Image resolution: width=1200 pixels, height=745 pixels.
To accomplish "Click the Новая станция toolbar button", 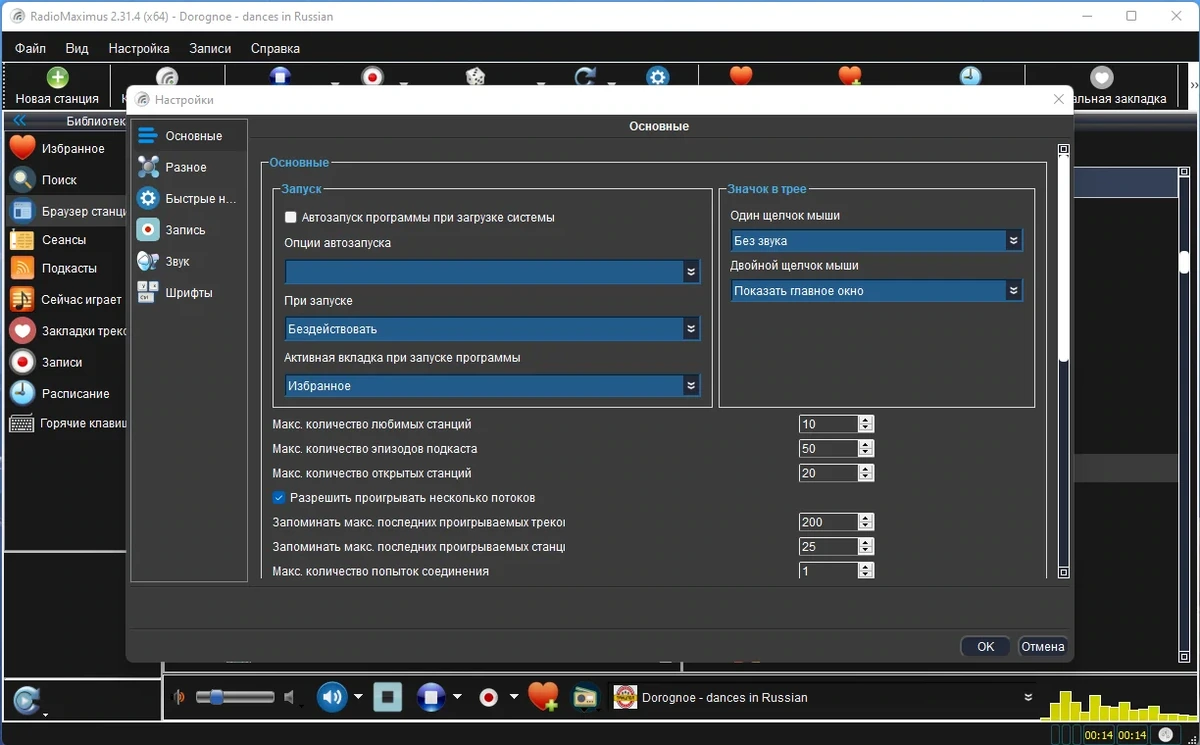I will [x=57, y=87].
